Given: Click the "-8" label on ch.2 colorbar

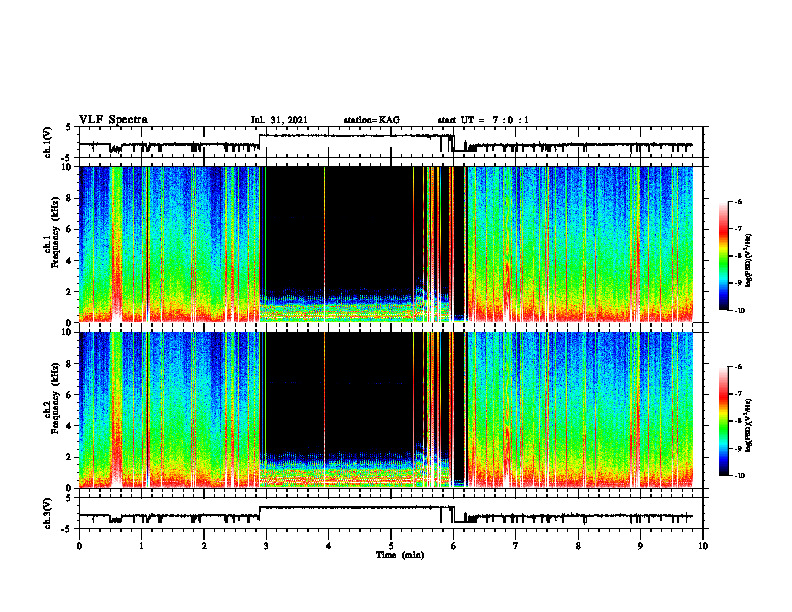Looking at the screenshot, I should tap(737, 421).
